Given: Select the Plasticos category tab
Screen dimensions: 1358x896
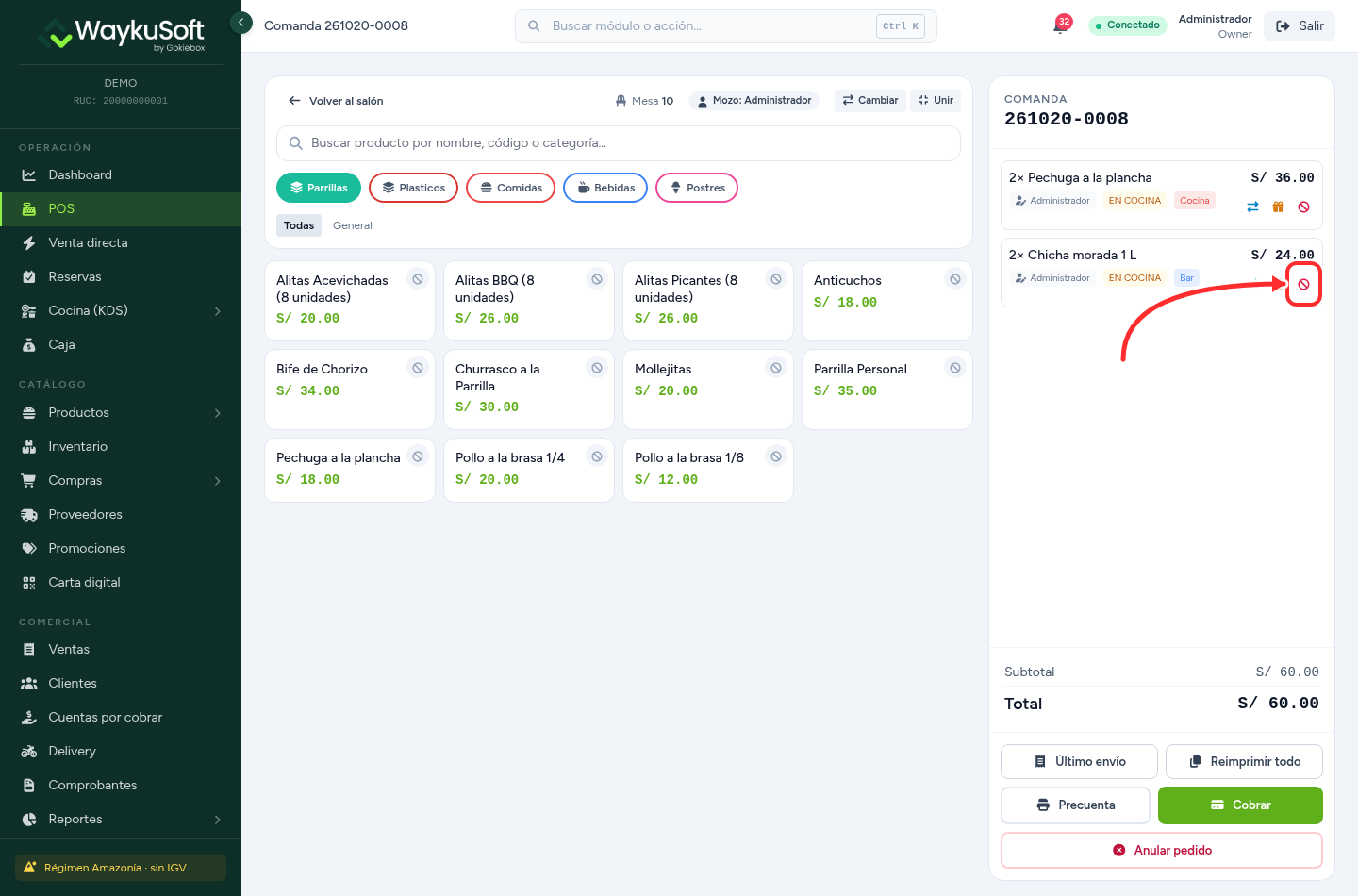Looking at the screenshot, I should (x=413, y=188).
